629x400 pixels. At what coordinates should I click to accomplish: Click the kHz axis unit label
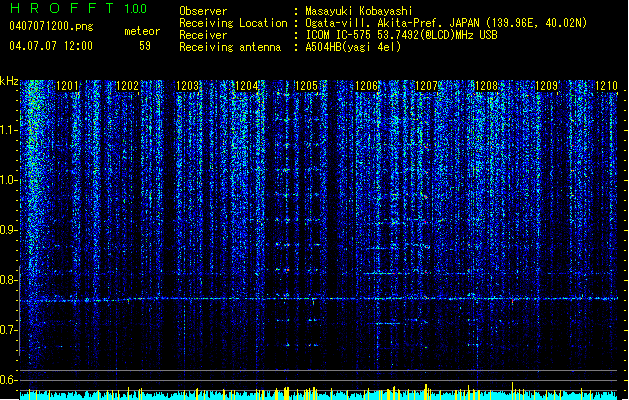[x=9, y=81]
